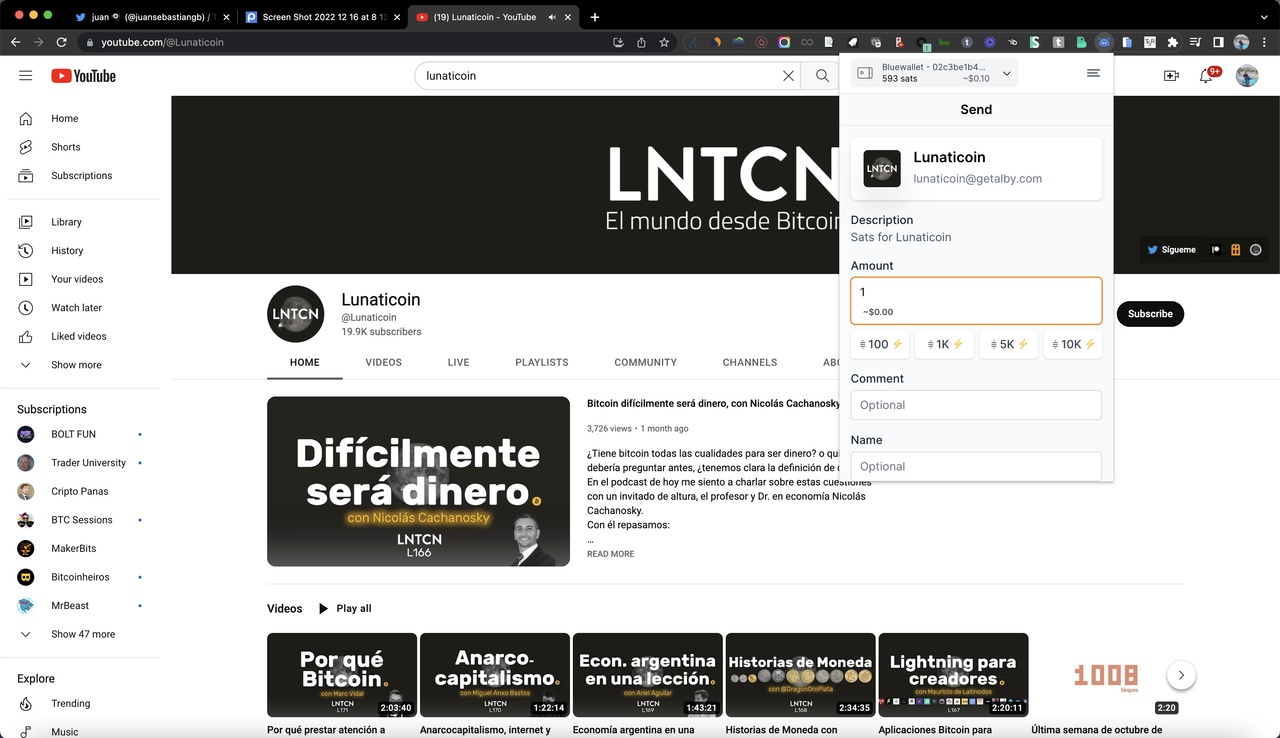The width and height of the screenshot is (1280, 738).
Task: Choose the 100 sats preset
Action: pyautogui.click(x=881, y=344)
